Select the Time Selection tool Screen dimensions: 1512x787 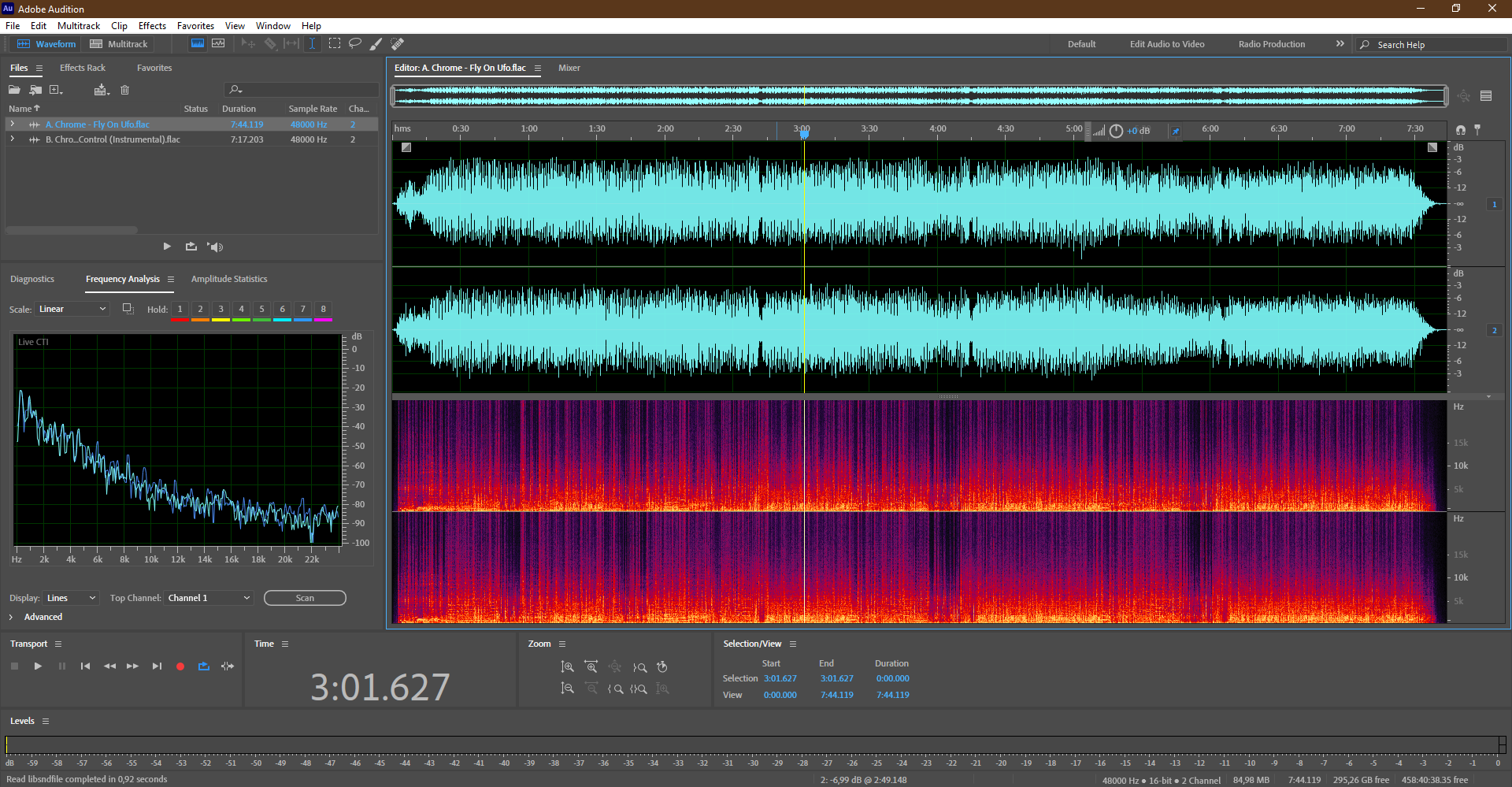pos(312,44)
